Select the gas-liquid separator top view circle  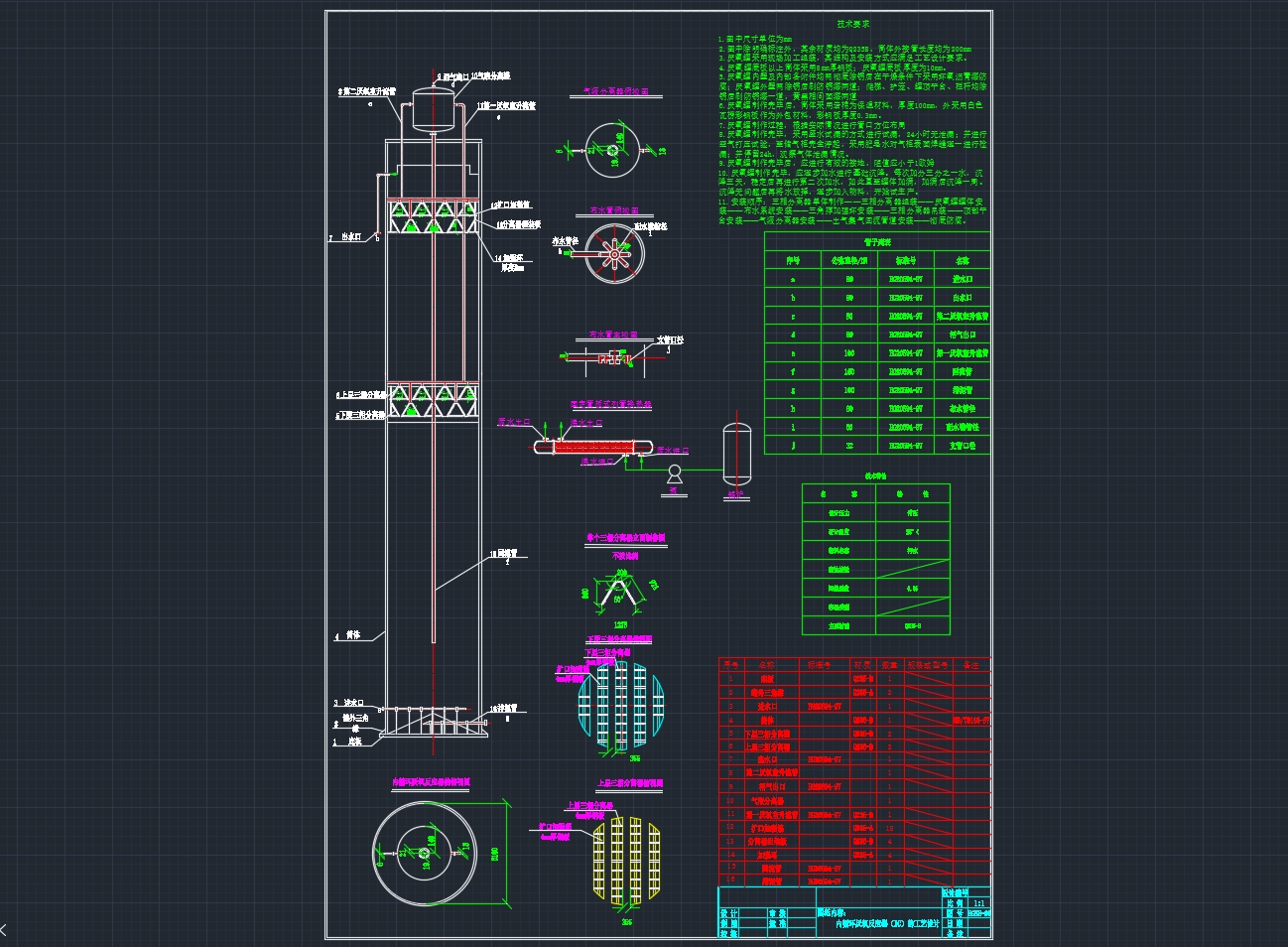613,150
